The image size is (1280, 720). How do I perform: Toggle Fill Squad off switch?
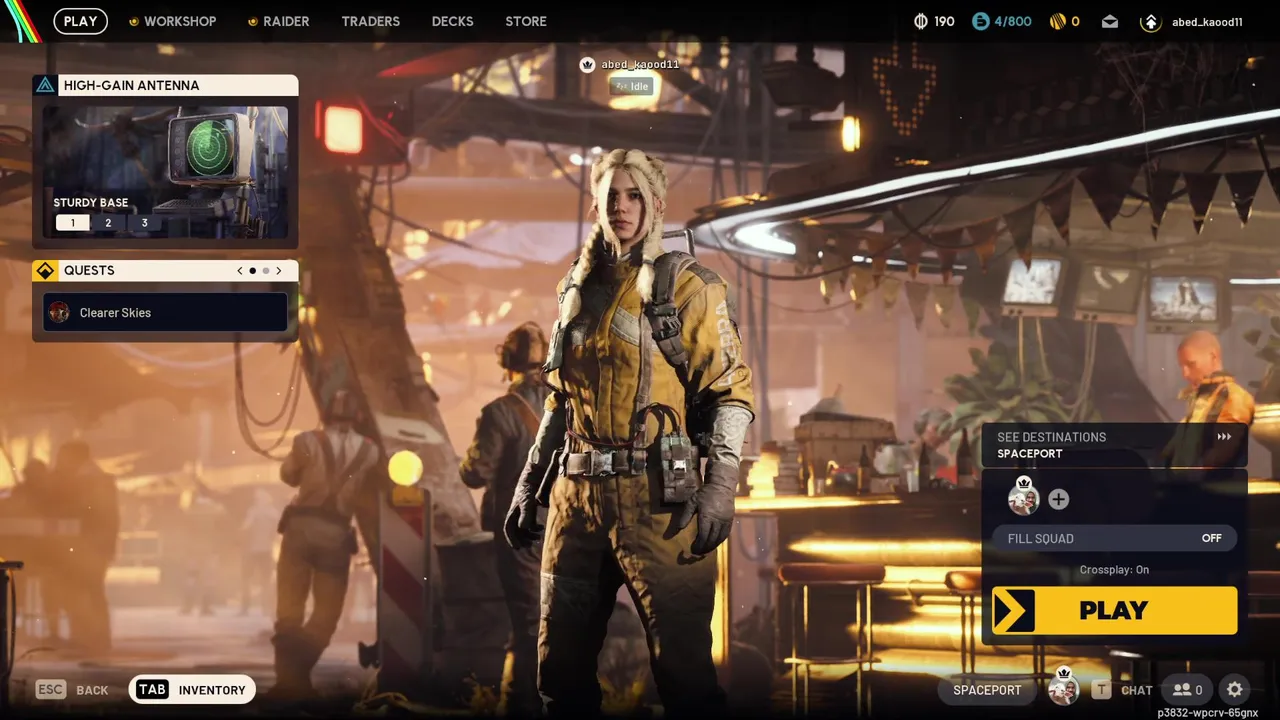[x=1211, y=538]
